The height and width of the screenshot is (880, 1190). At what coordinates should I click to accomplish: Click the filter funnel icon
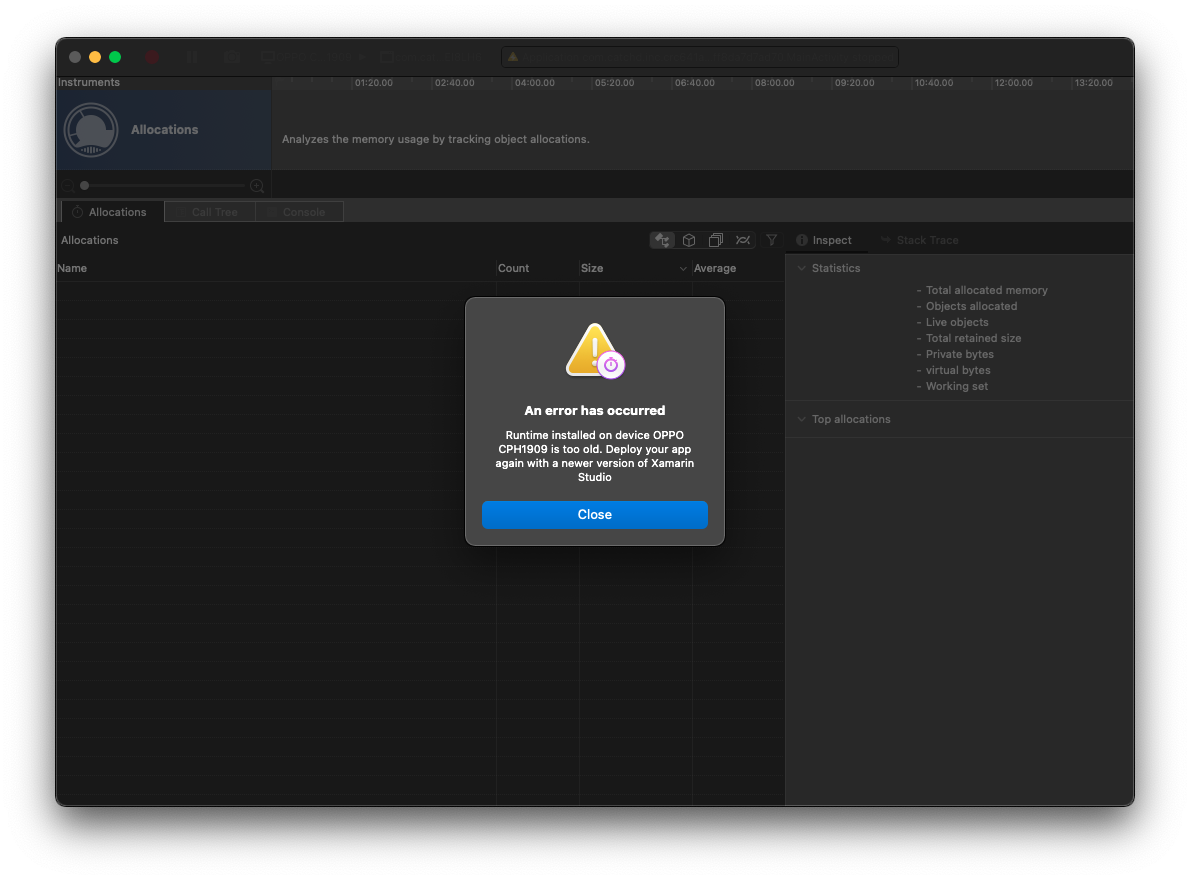point(771,240)
